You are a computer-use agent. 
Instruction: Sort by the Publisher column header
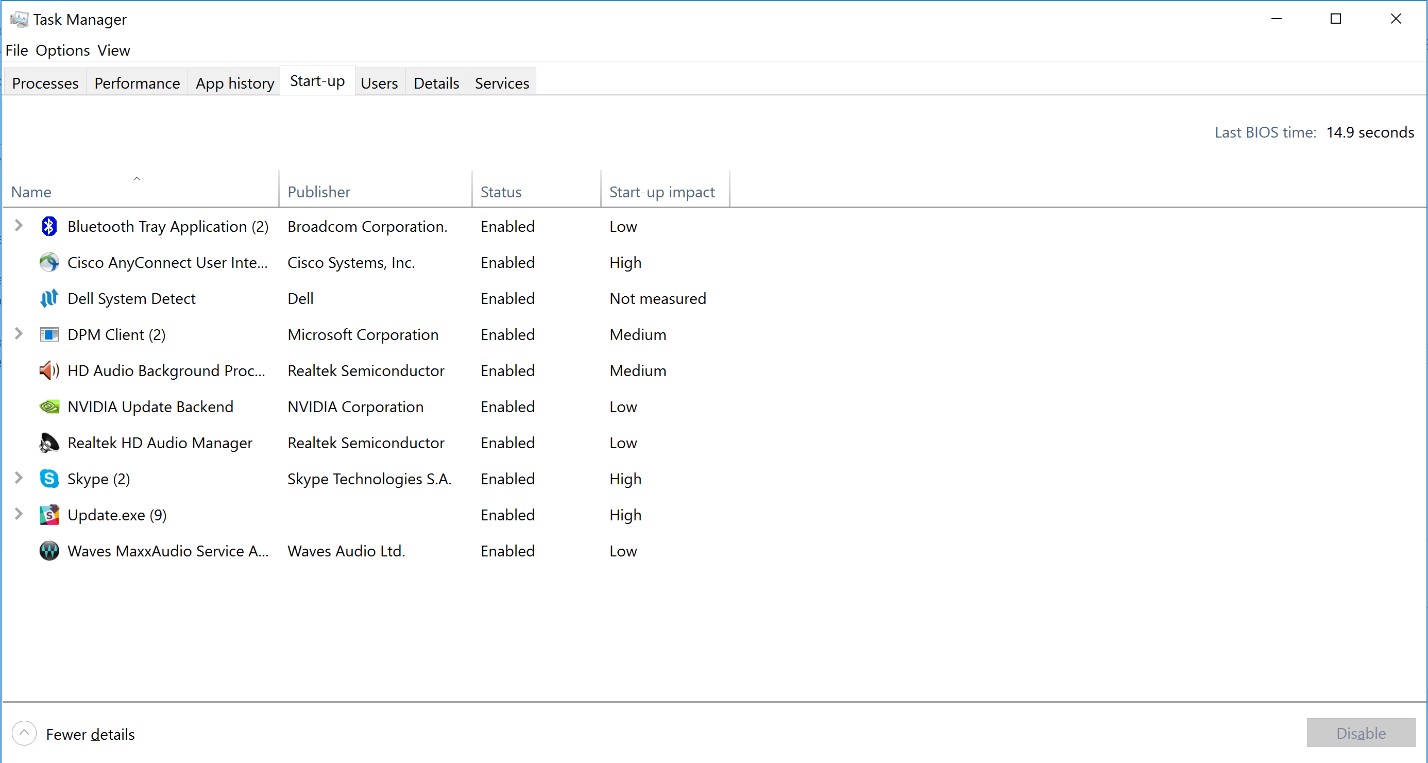coord(375,188)
